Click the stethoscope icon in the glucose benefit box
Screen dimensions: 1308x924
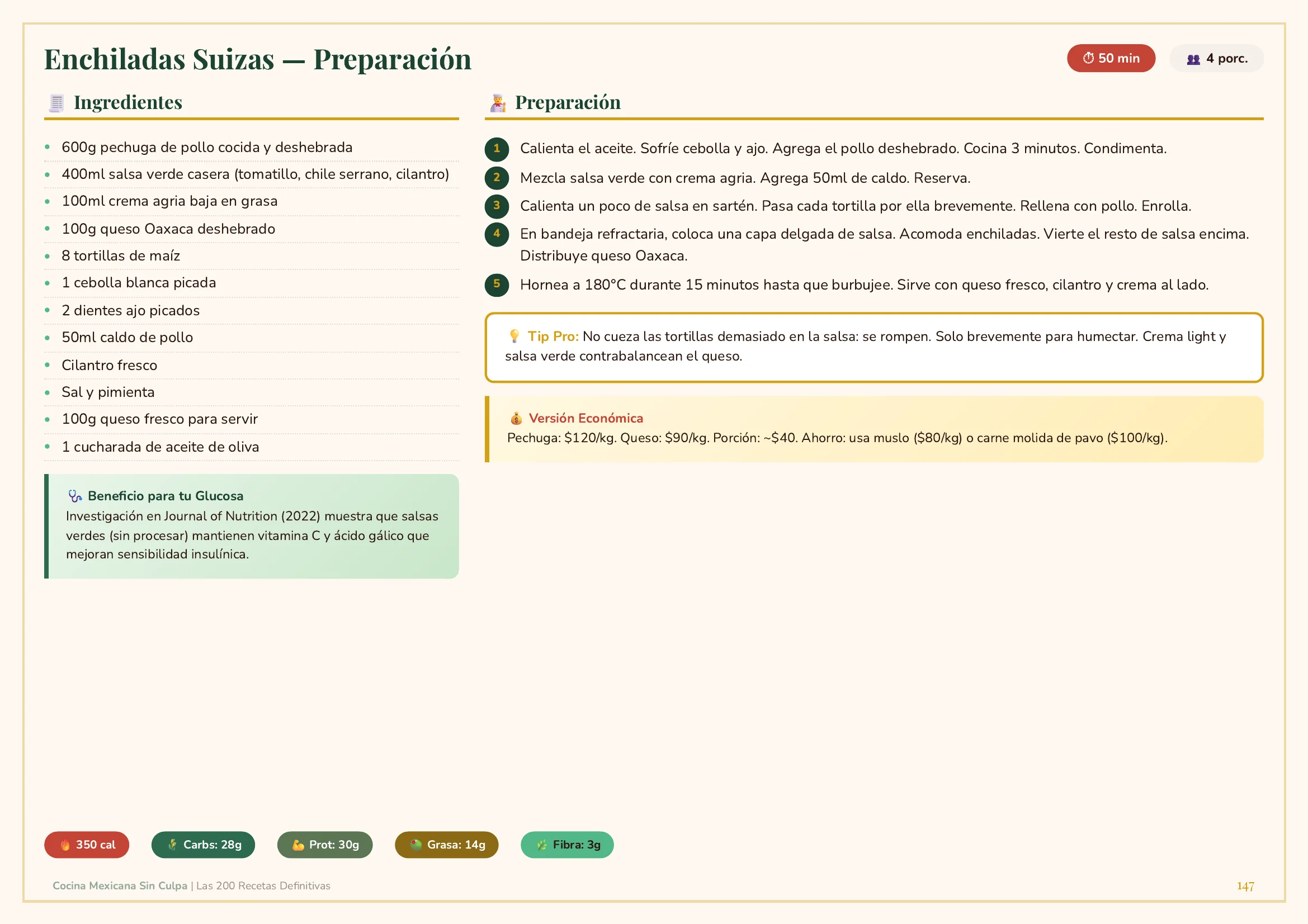tap(74, 496)
